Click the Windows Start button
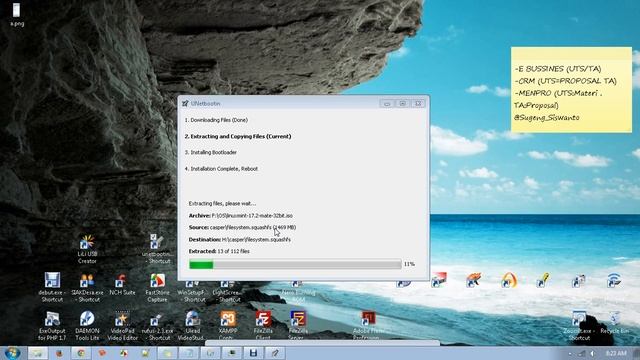This screenshot has height=360, width=640. click(x=12, y=353)
